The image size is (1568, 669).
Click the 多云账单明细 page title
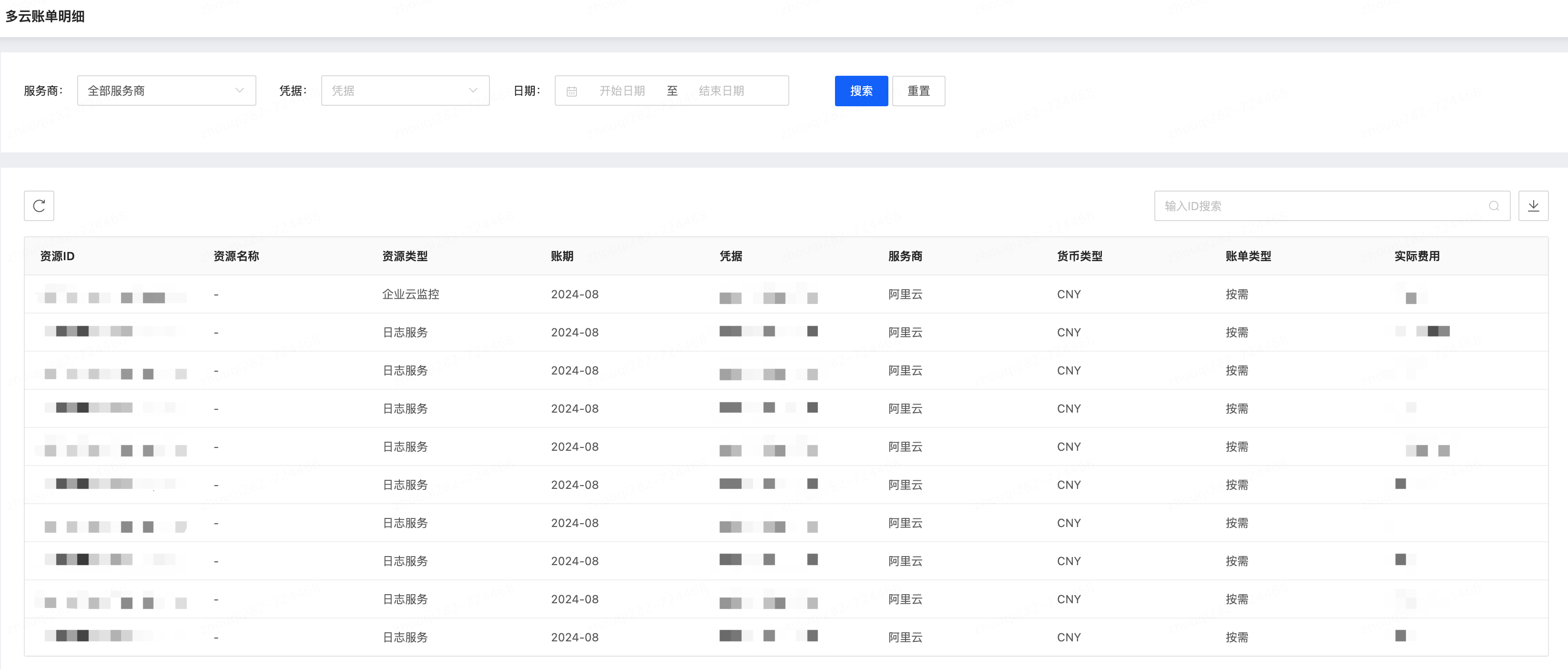[45, 16]
